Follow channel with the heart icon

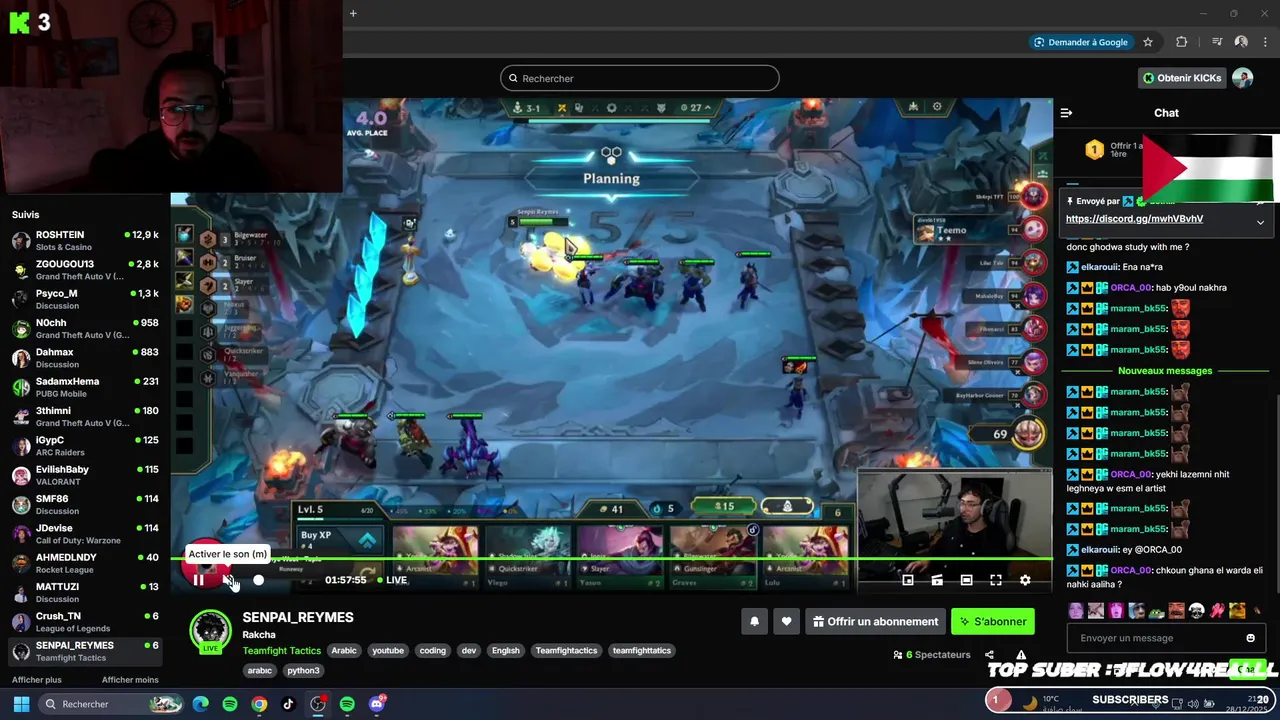[x=786, y=621]
